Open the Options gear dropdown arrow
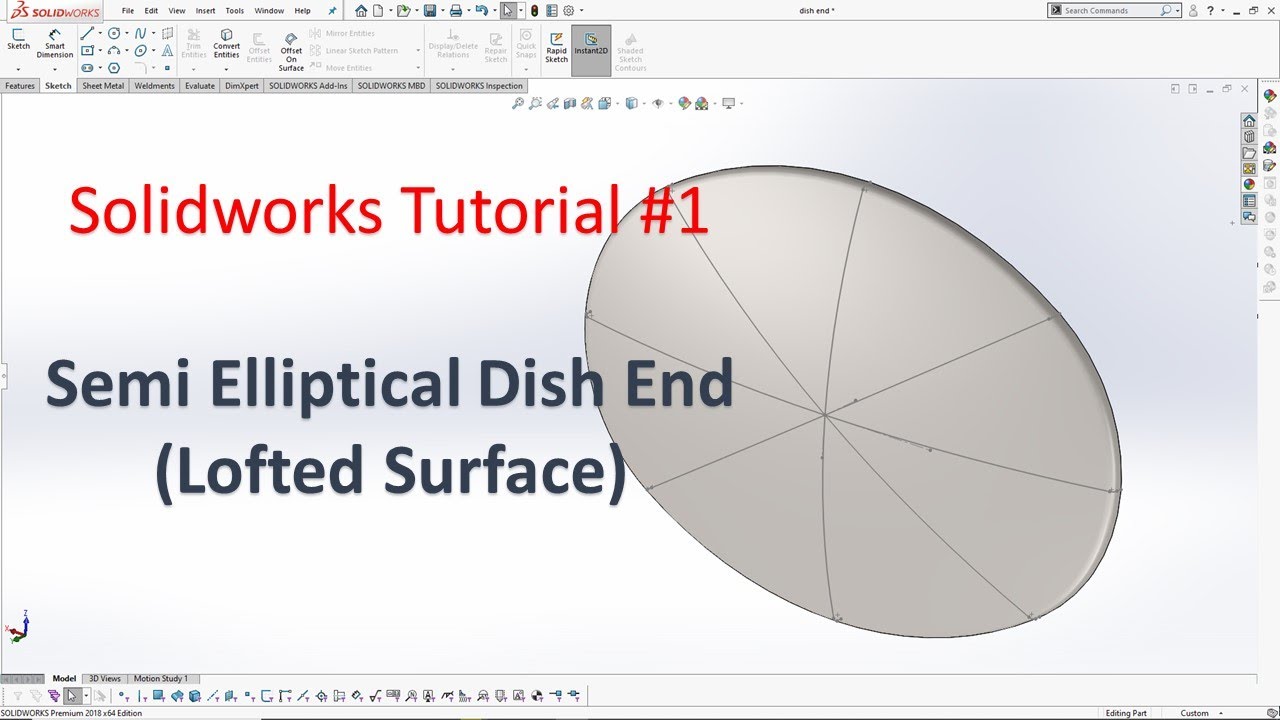1280x720 pixels. pos(580,11)
